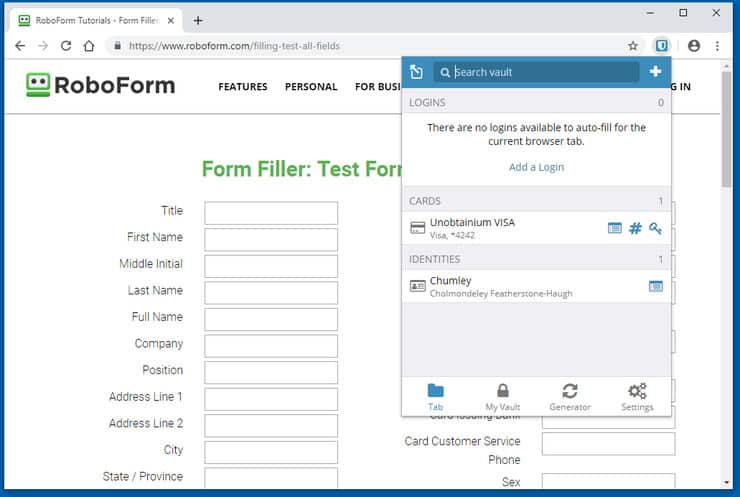740x497 pixels.
Task: Click the browser home icon
Action: point(89,46)
